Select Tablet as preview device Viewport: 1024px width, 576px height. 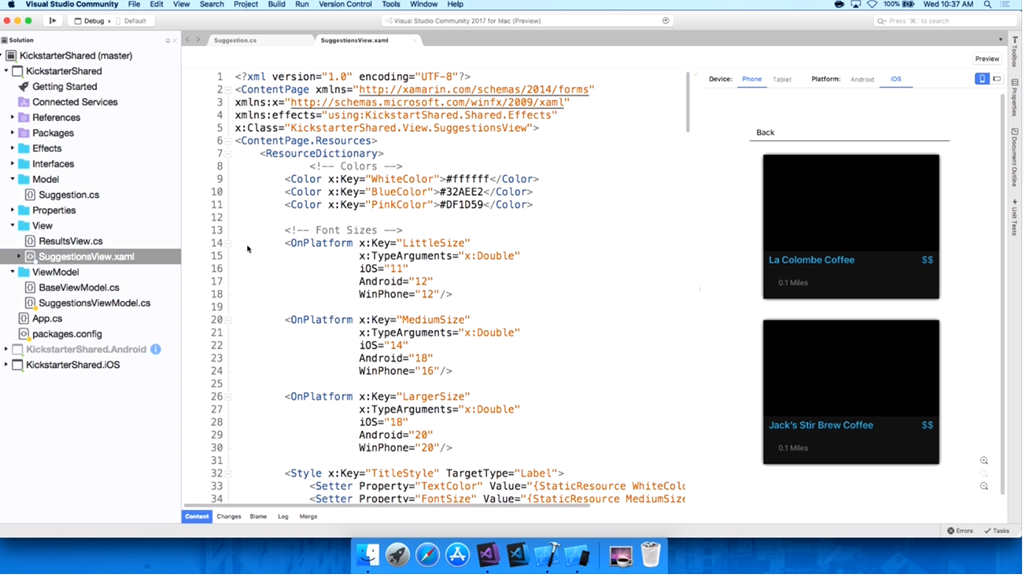click(x=782, y=79)
